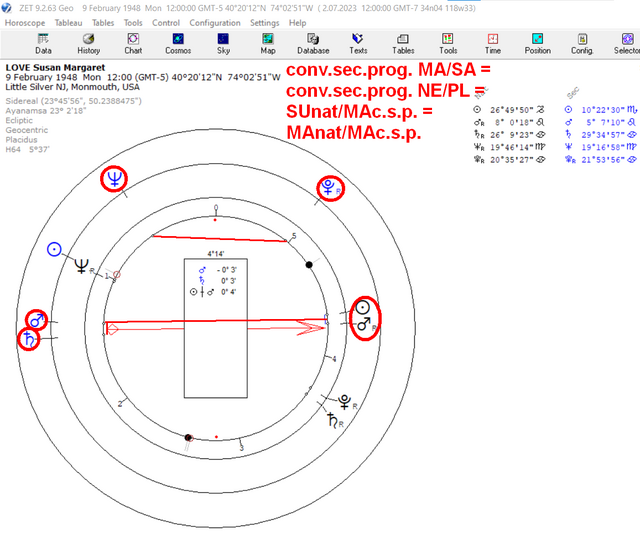Click the 4°14' label above center box
The height and width of the screenshot is (553, 640).
pyautogui.click(x=216, y=254)
